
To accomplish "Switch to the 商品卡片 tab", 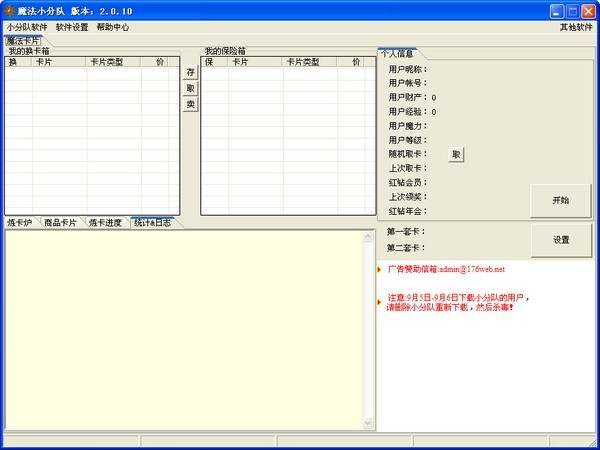I will (60, 223).
